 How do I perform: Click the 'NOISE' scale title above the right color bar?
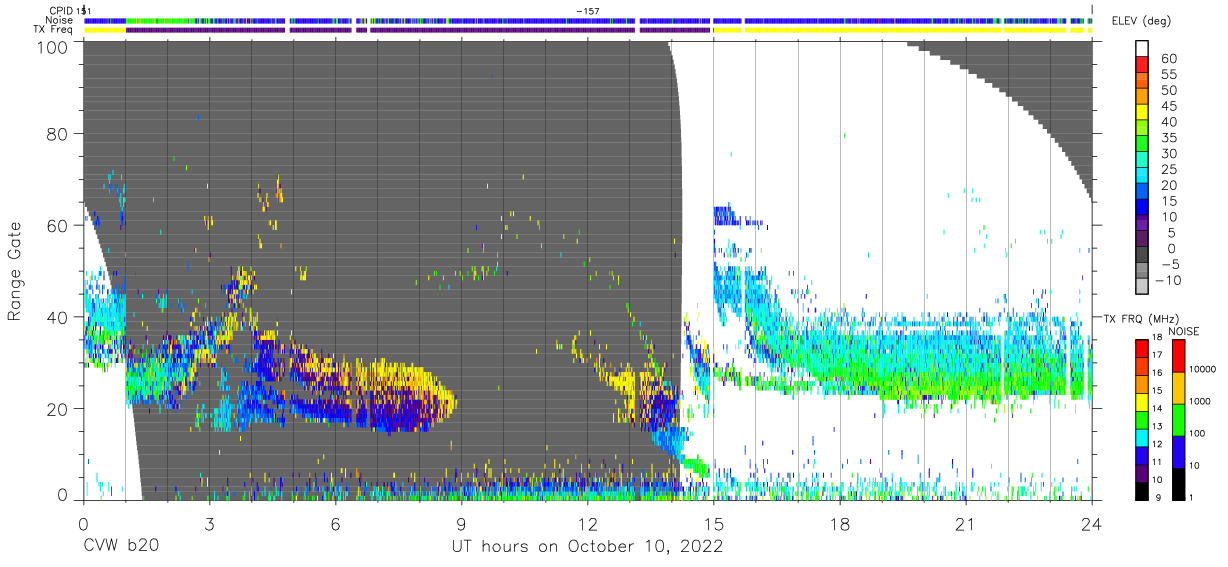click(x=1186, y=331)
